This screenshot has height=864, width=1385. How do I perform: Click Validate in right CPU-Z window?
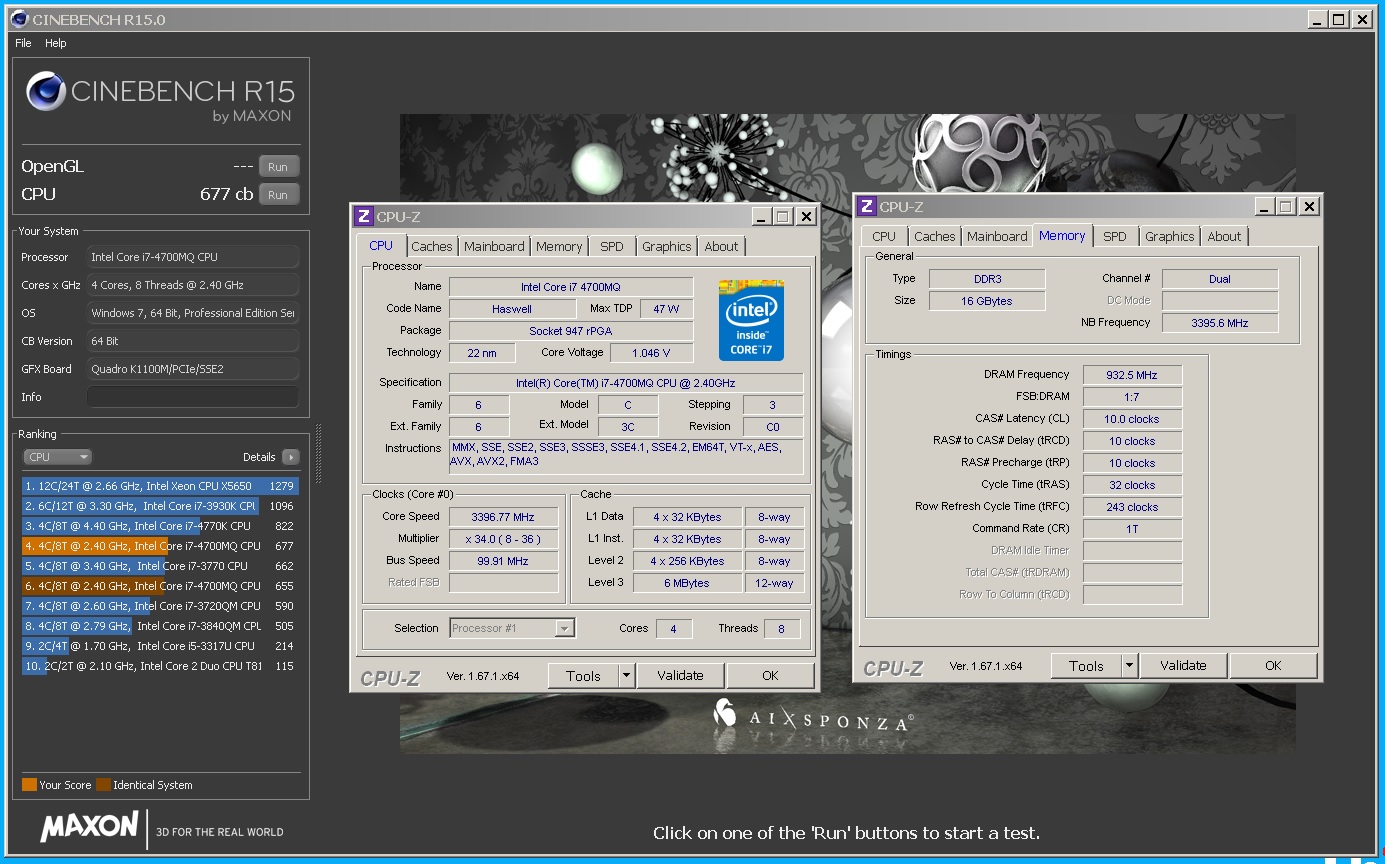click(x=1184, y=666)
